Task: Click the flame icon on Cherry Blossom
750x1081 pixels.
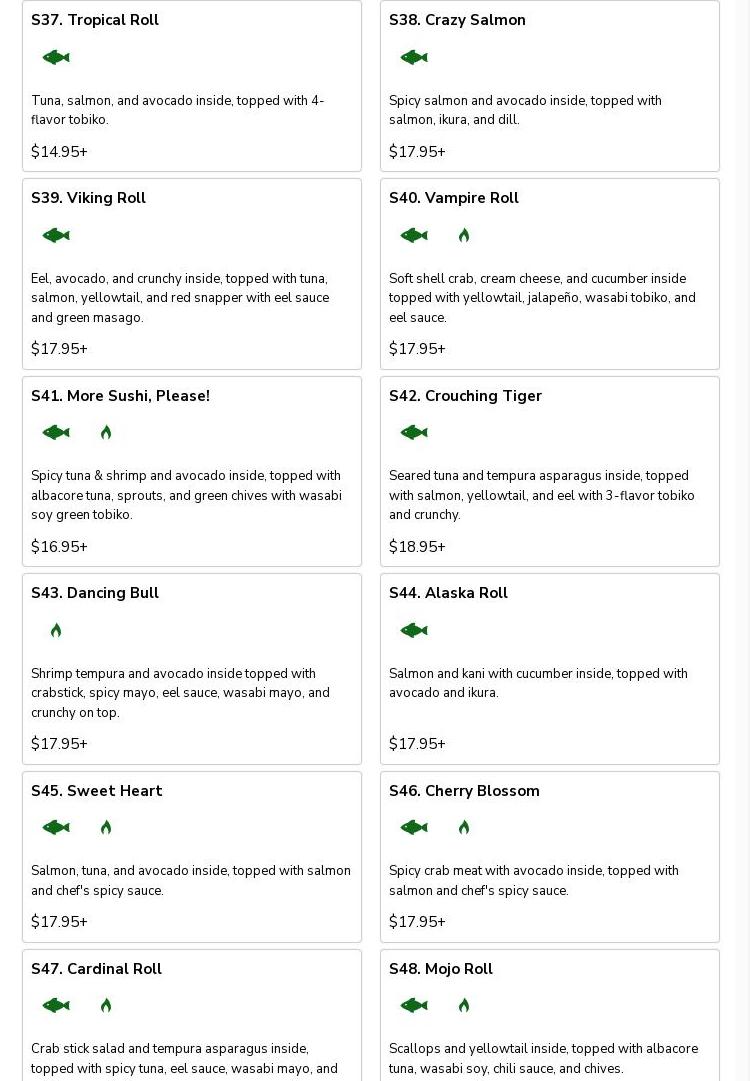Action: (464, 828)
